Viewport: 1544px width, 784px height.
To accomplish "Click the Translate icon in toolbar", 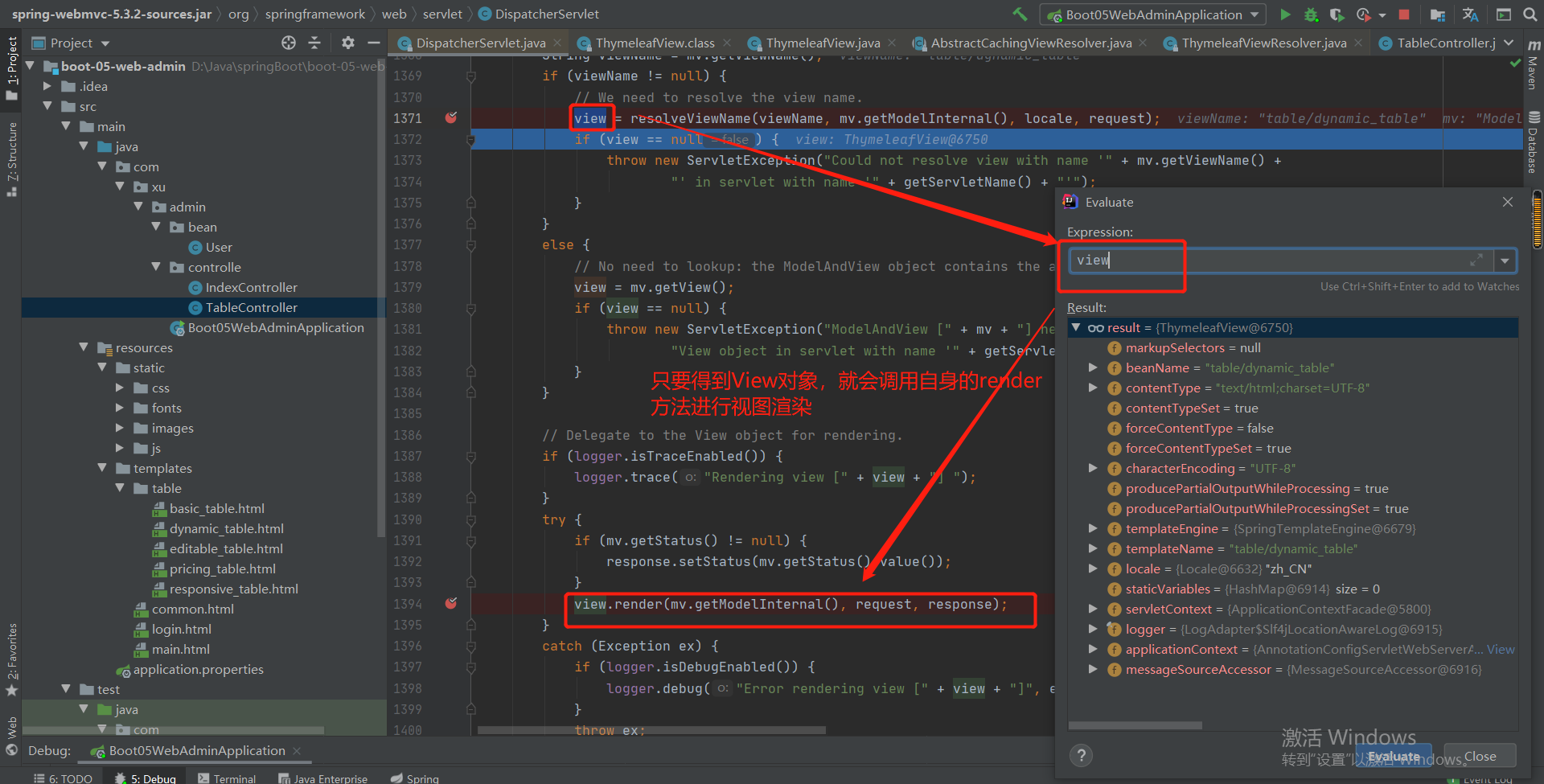I will pos(1471,14).
